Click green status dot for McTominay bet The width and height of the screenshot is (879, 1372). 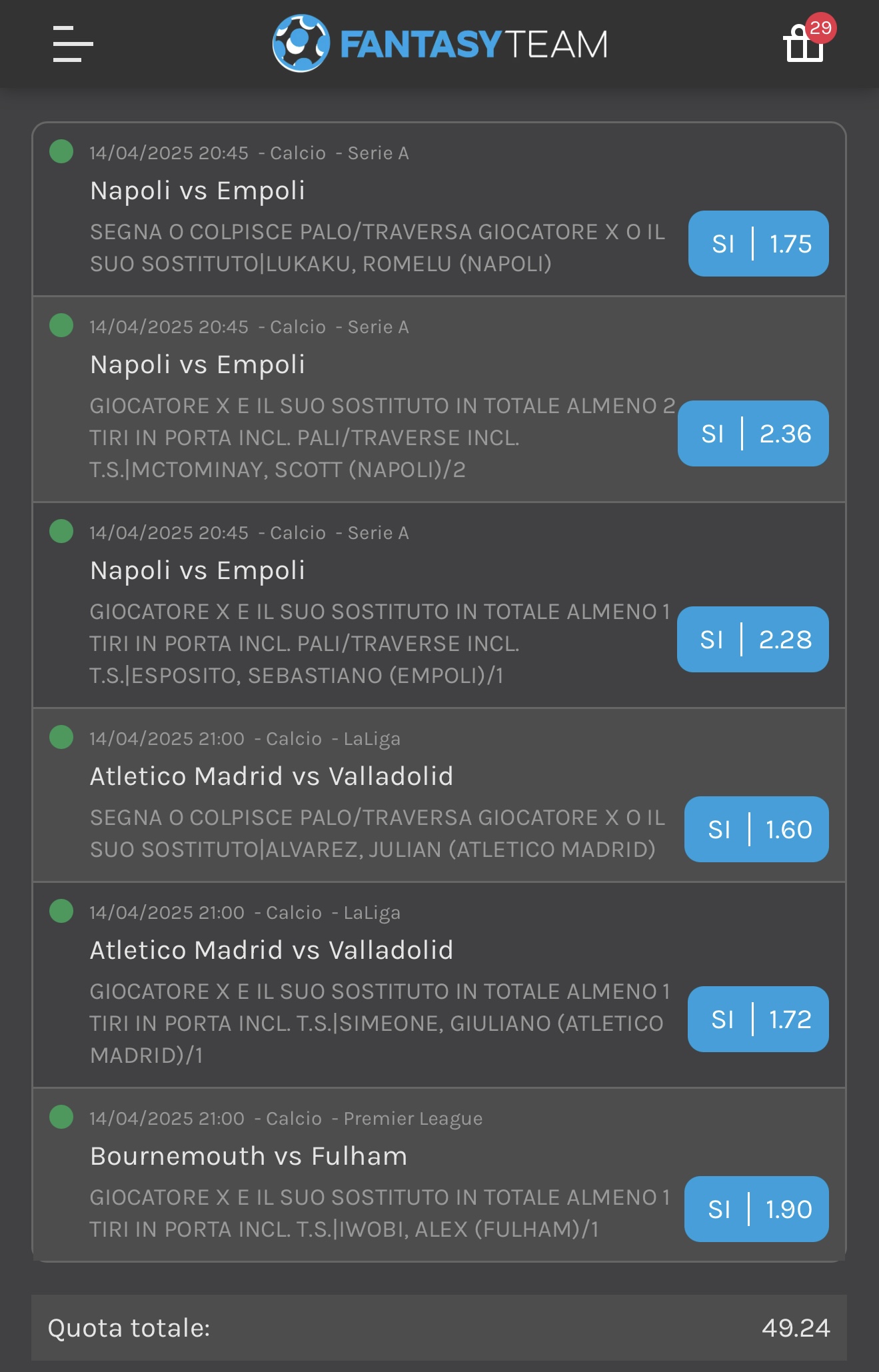coord(61,325)
